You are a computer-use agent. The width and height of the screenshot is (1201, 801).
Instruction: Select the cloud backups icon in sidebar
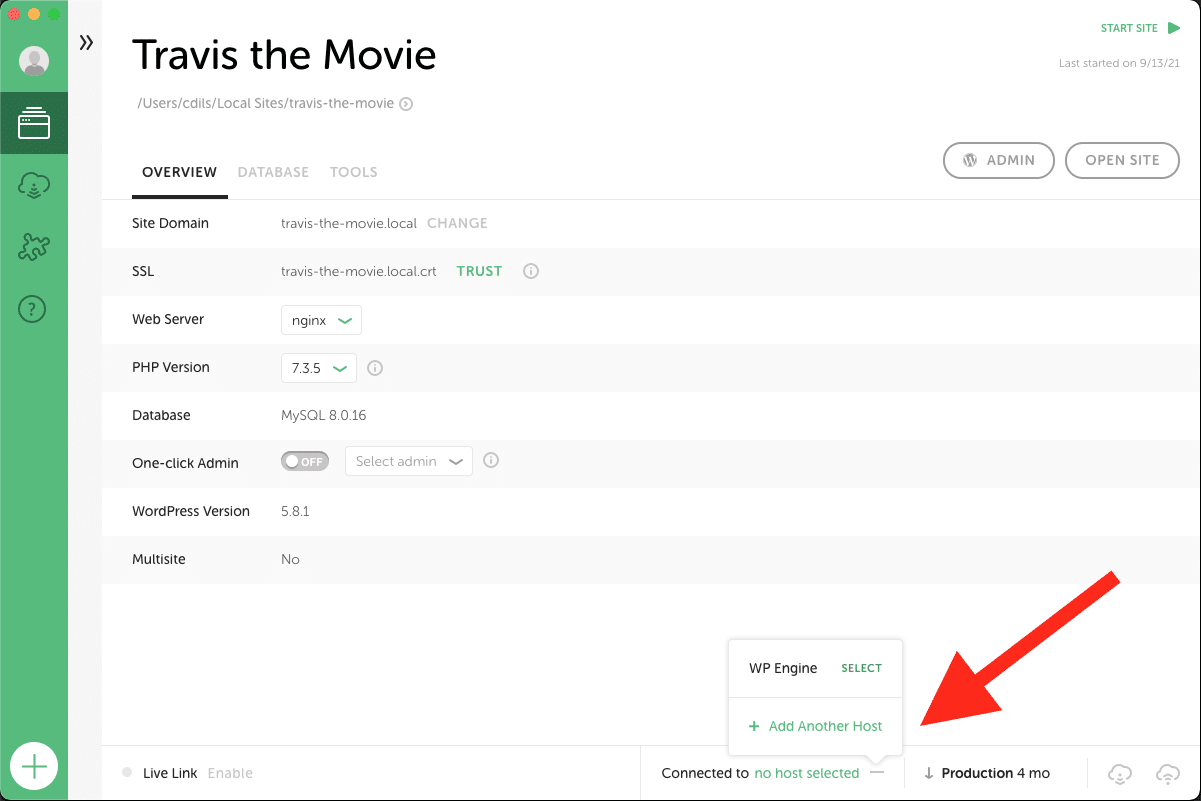(x=34, y=185)
